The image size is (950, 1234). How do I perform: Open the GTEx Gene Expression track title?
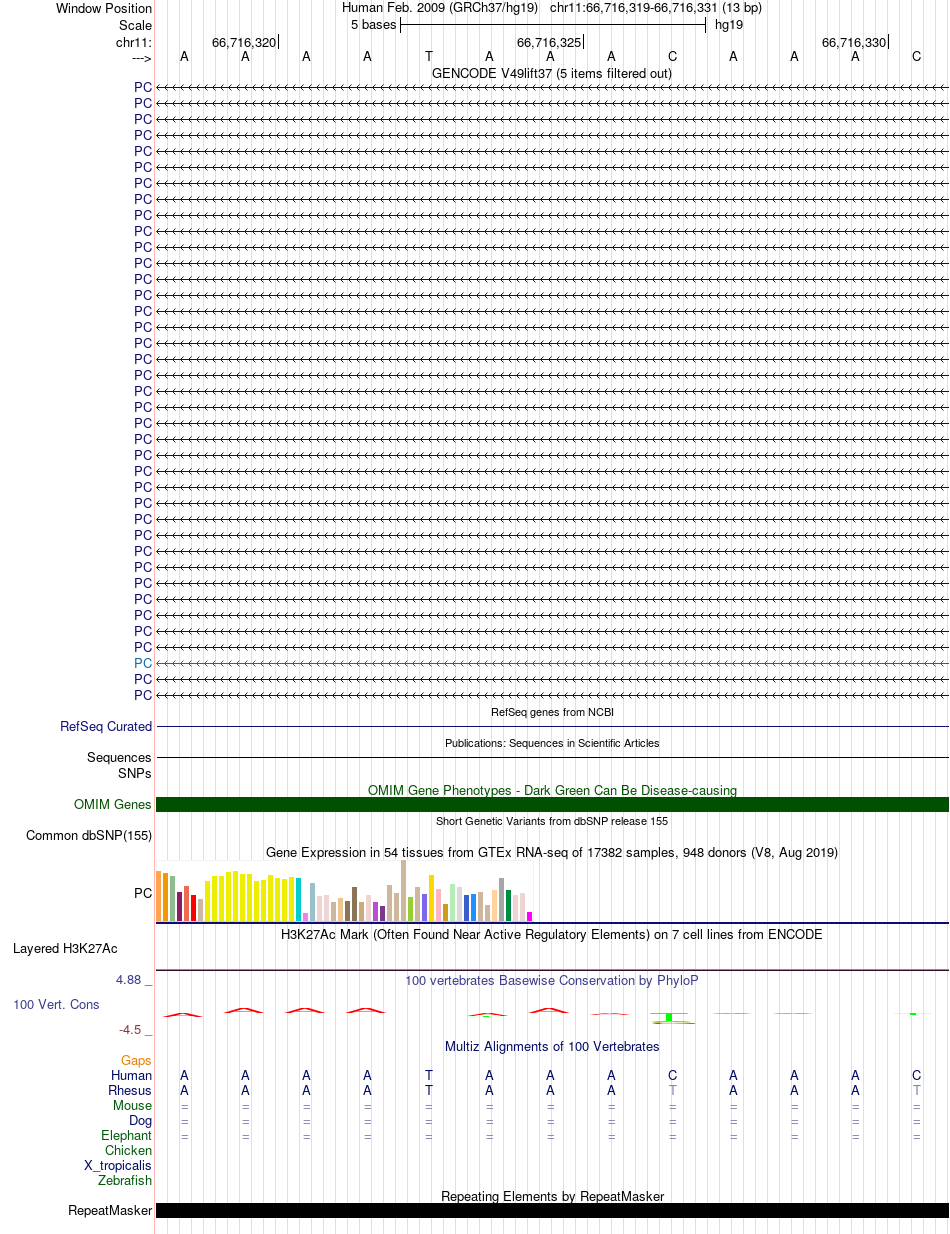[x=552, y=853]
